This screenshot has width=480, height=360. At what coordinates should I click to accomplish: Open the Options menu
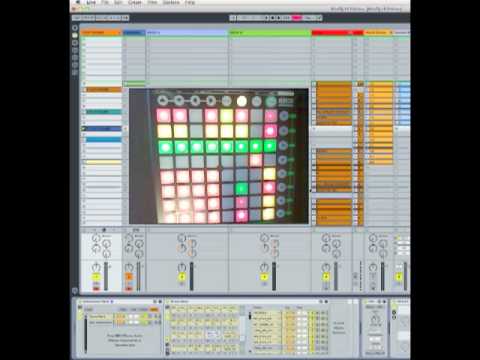point(171,2)
